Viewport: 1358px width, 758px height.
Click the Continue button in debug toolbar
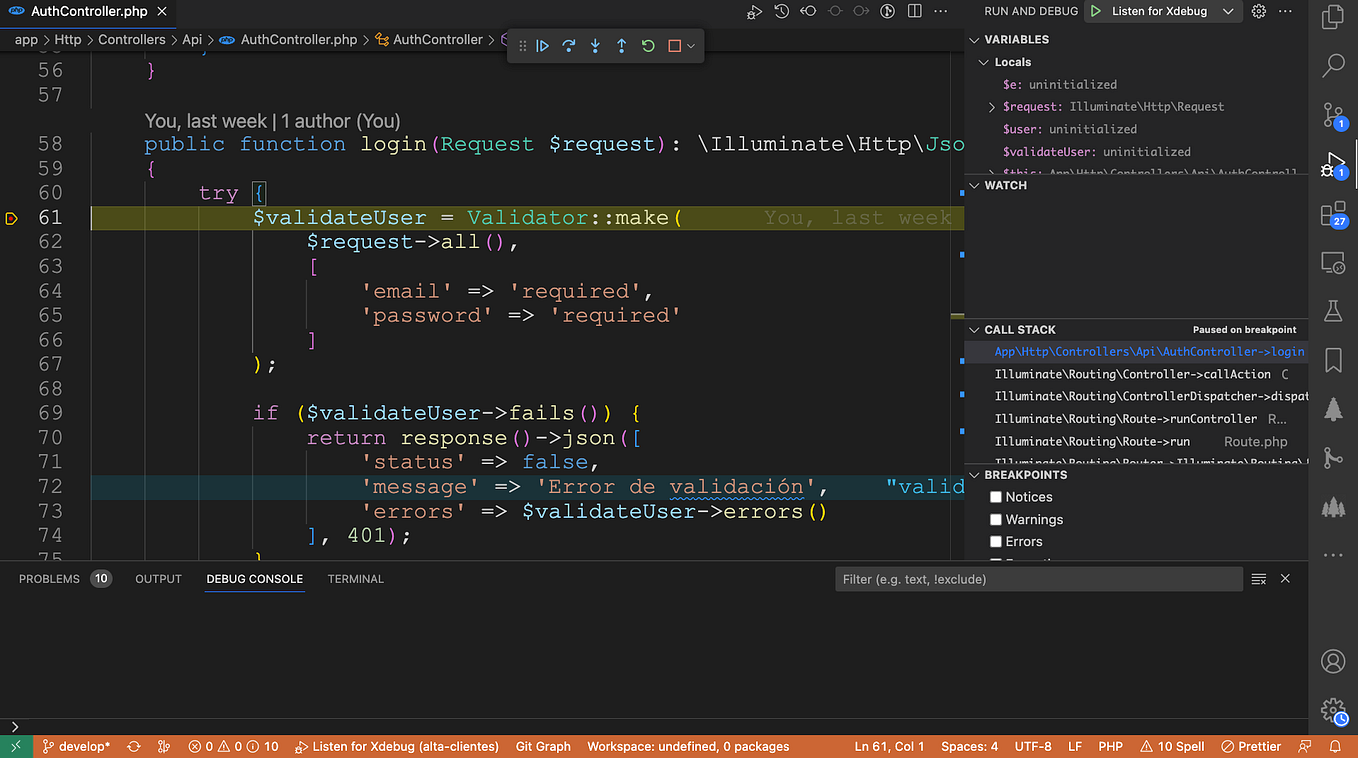click(x=542, y=45)
